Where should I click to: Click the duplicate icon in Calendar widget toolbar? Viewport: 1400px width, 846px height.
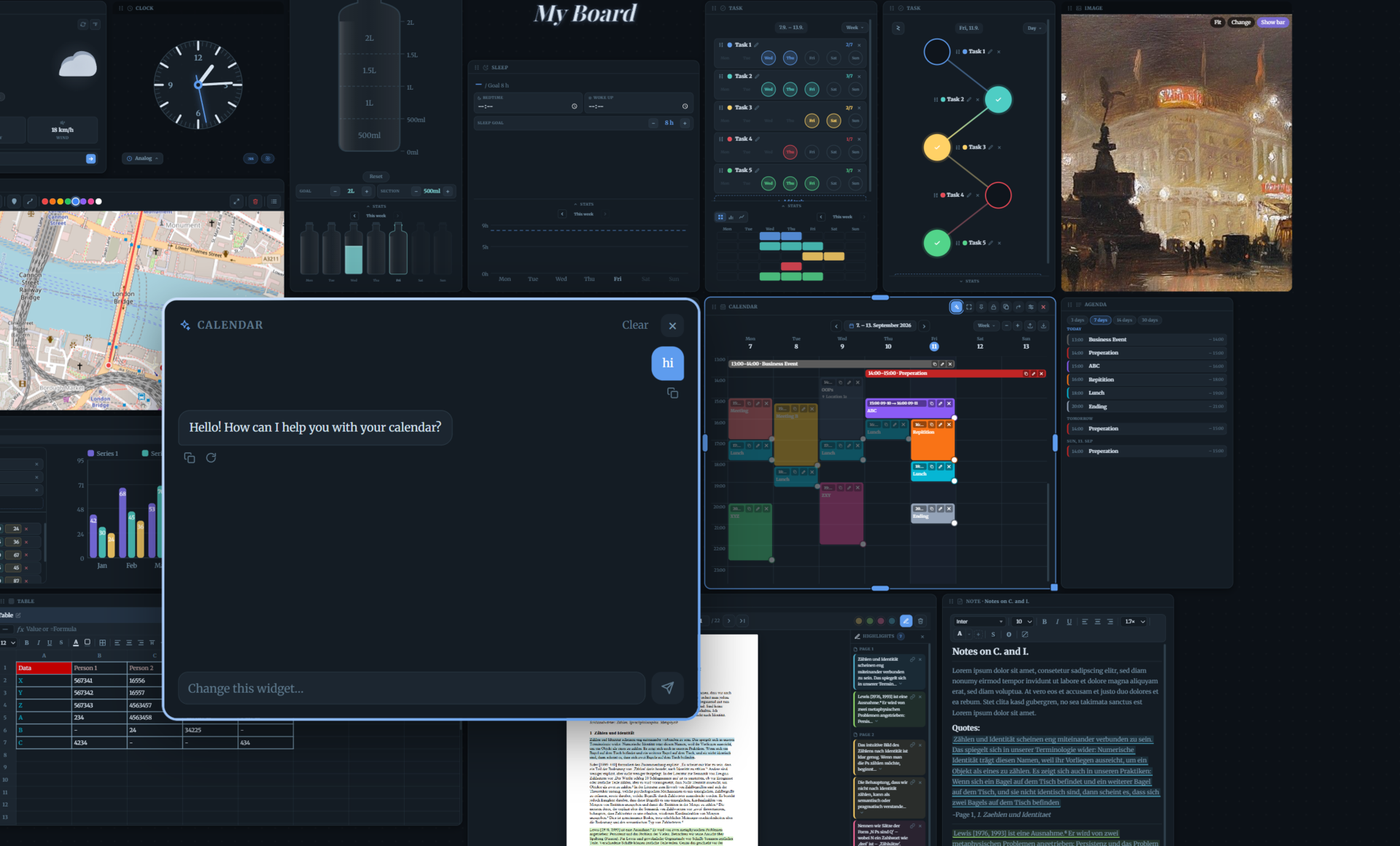(1006, 307)
